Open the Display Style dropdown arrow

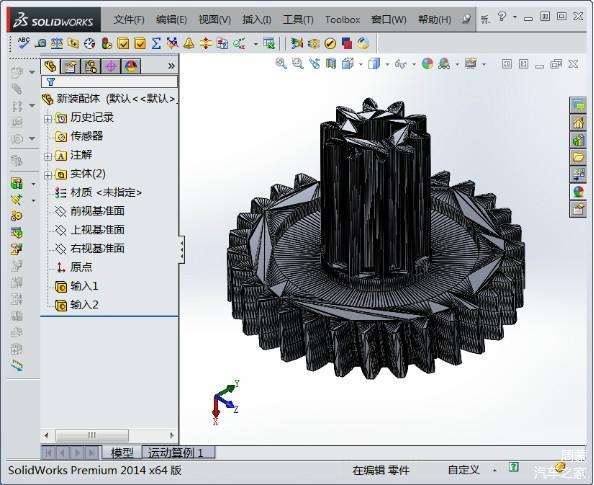pyautogui.click(x=387, y=64)
